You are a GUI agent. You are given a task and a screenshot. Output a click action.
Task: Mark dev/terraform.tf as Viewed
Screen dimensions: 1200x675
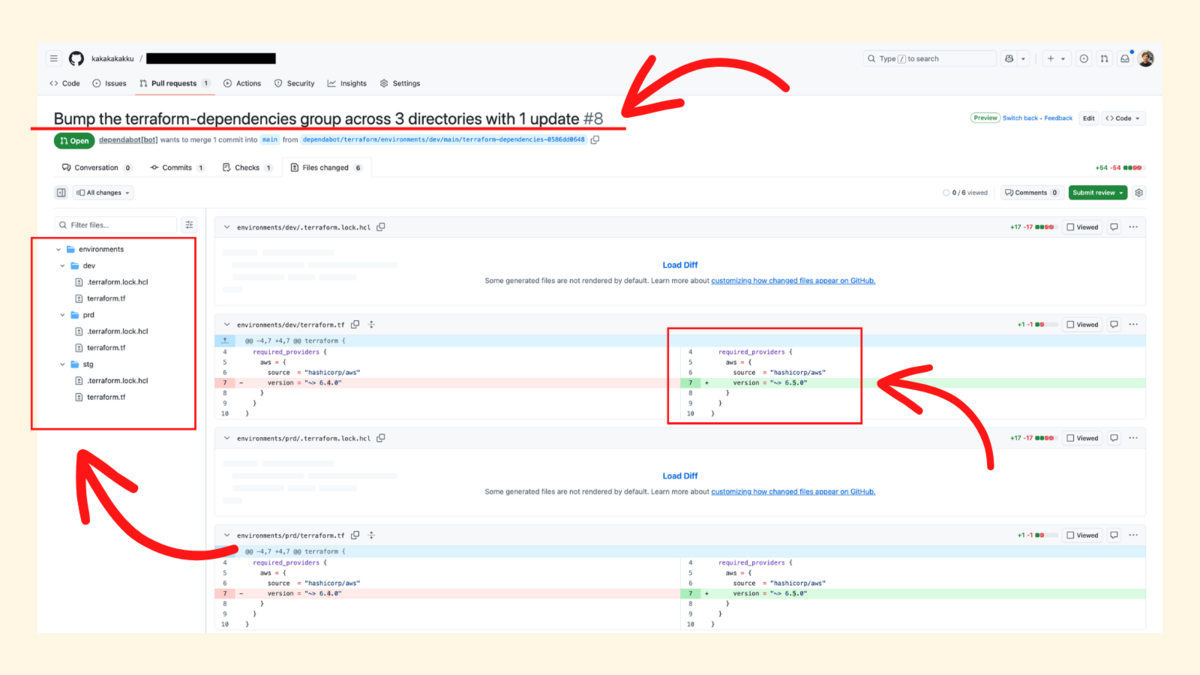point(1082,324)
